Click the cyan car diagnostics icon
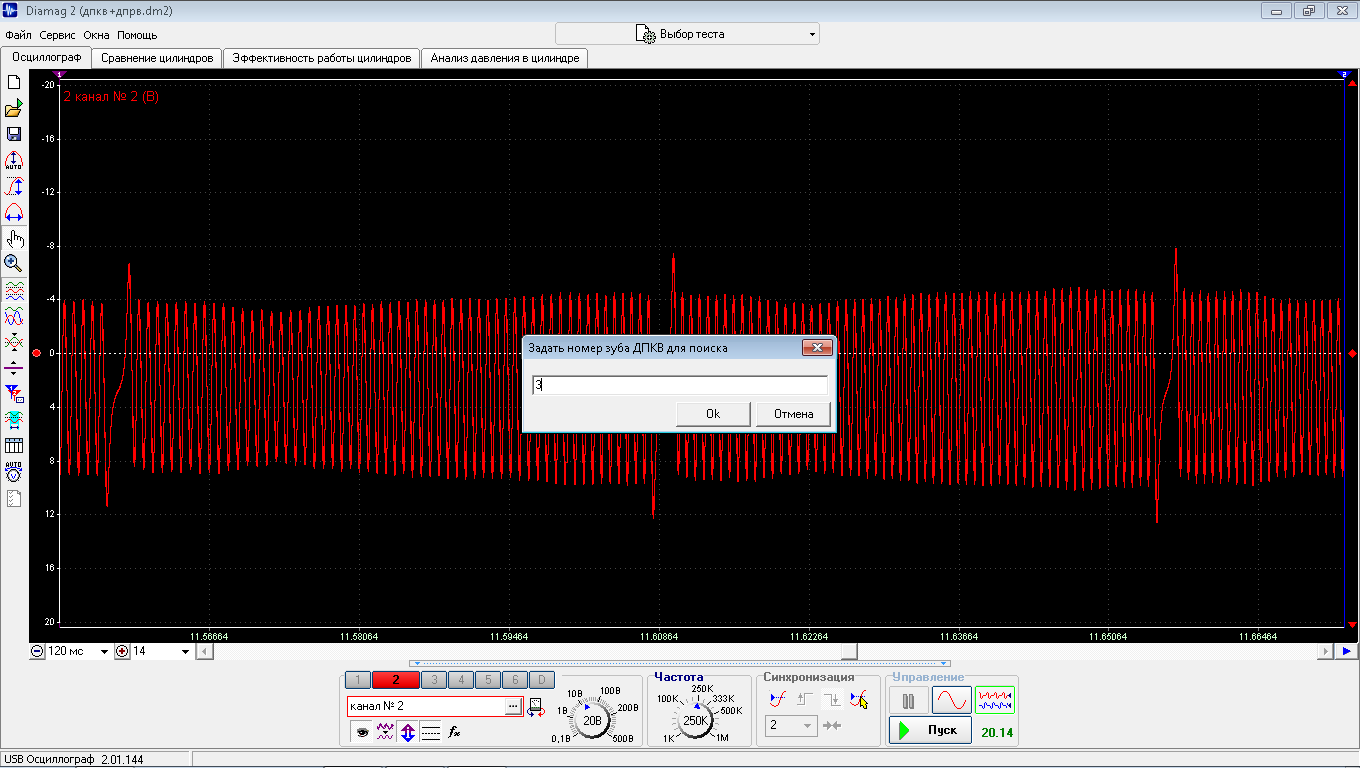 point(14,419)
